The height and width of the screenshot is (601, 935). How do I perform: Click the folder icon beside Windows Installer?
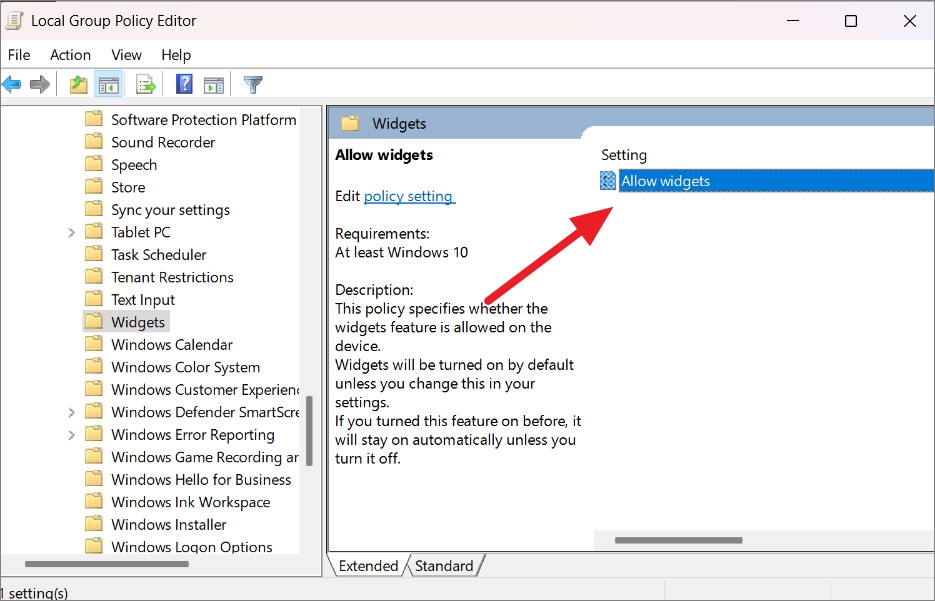coord(94,524)
